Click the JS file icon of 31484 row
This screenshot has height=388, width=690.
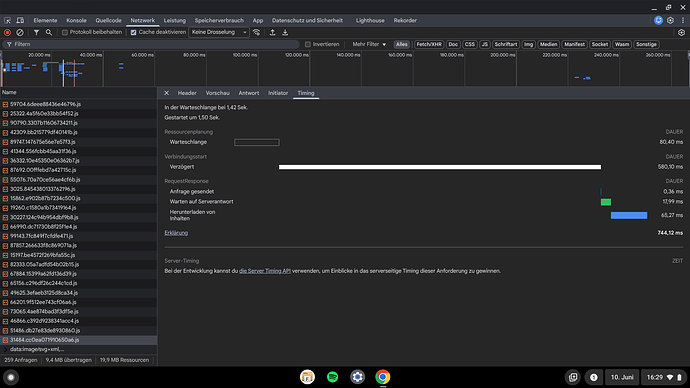click(x=5, y=340)
